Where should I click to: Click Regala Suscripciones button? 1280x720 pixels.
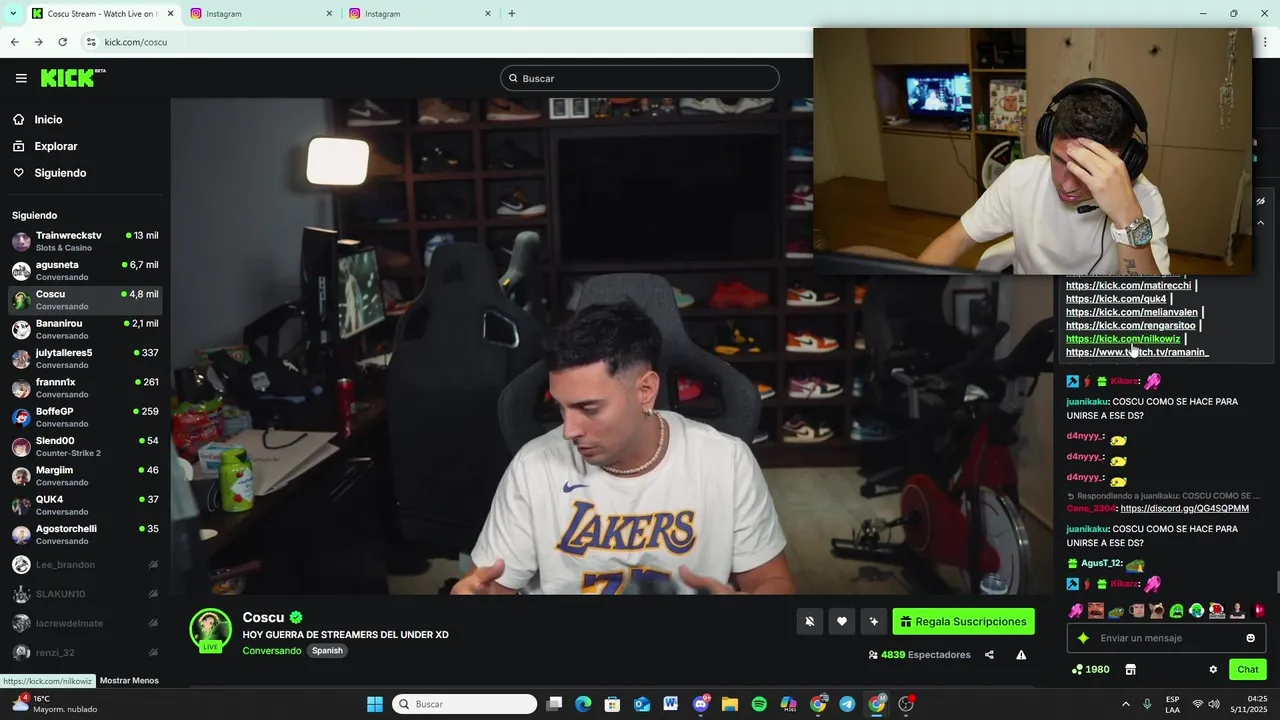963,622
